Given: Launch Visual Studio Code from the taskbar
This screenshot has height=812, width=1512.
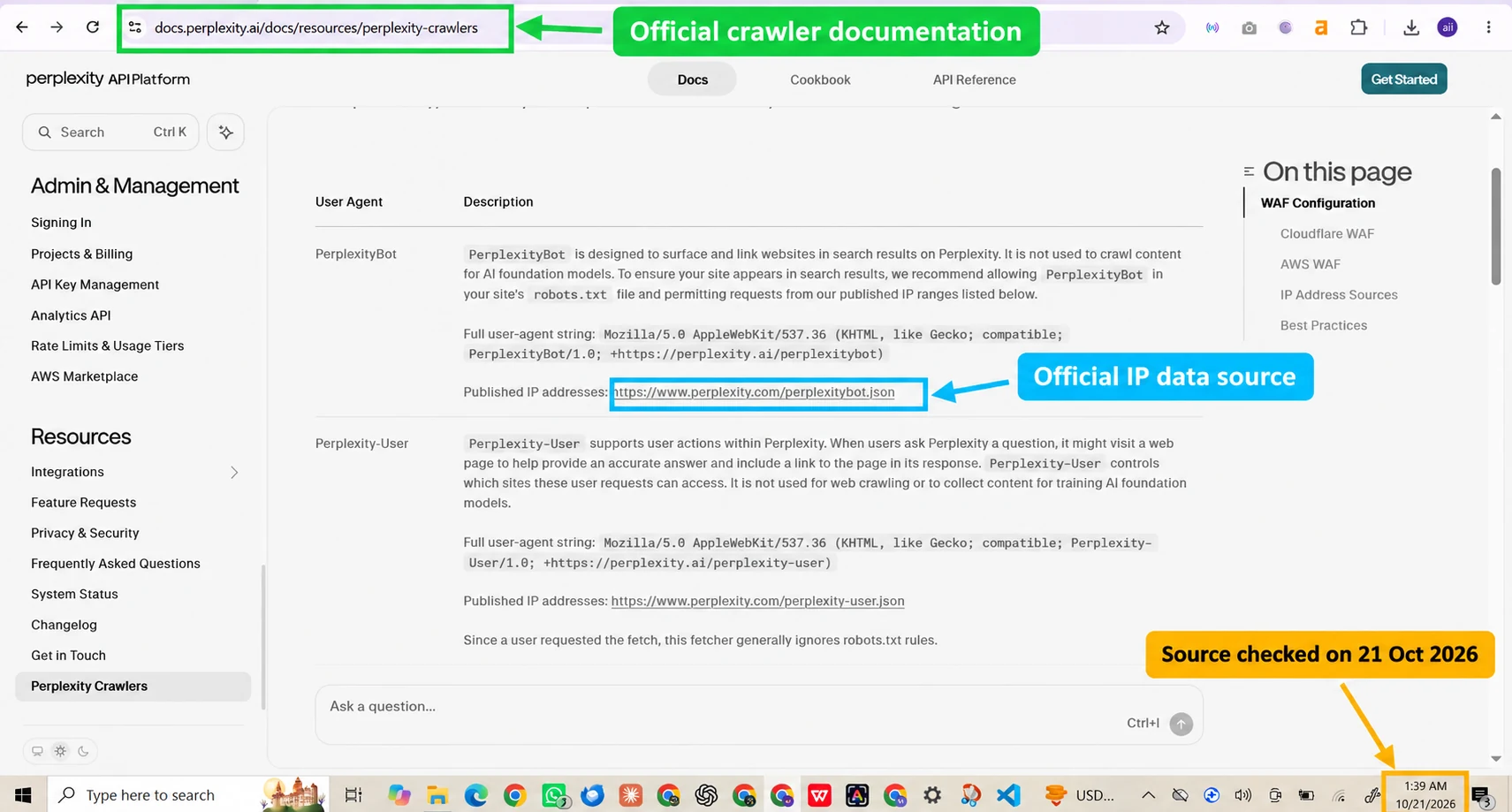Looking at the screenshot, I should pos(1008,795).
